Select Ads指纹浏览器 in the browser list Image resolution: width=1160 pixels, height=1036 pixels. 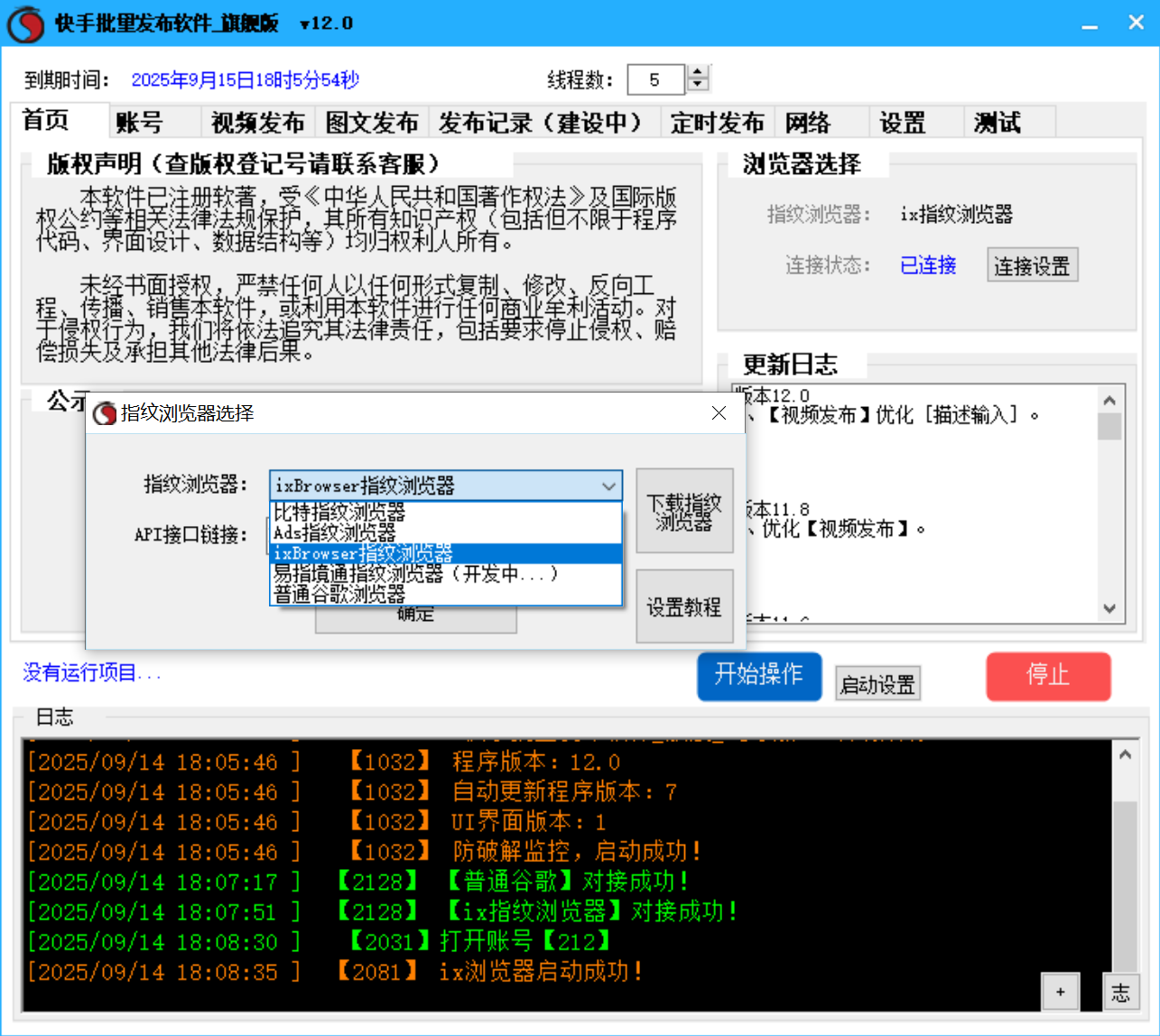[x=379, y=532]
